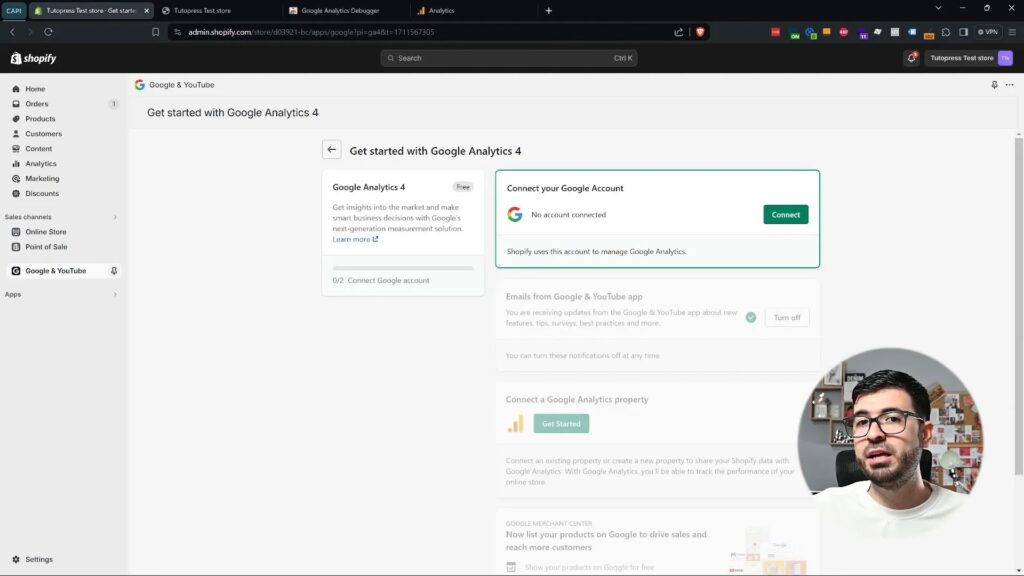Switch to Google Analytics Debugger tab
The image size is (1024, 576).
pos(340,10)
